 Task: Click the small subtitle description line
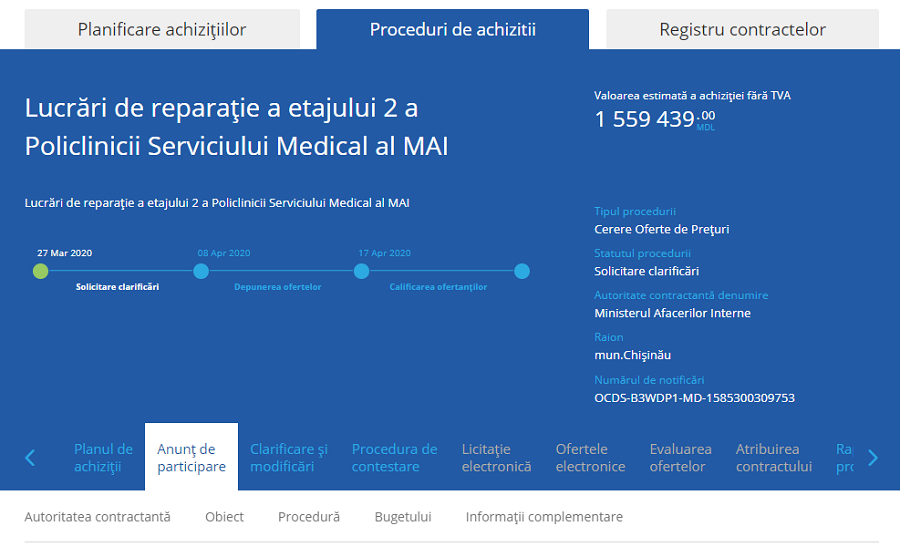217,203
